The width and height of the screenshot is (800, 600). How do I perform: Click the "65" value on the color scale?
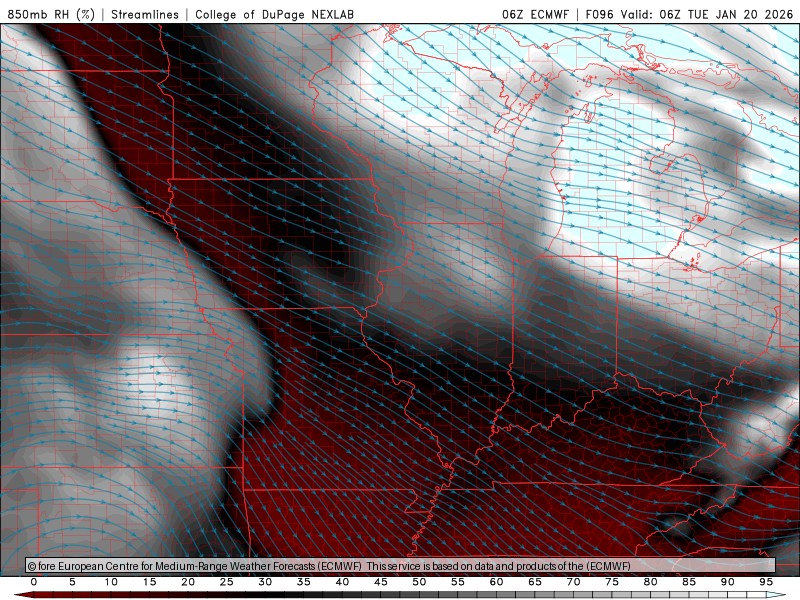(x=535, y=582)
